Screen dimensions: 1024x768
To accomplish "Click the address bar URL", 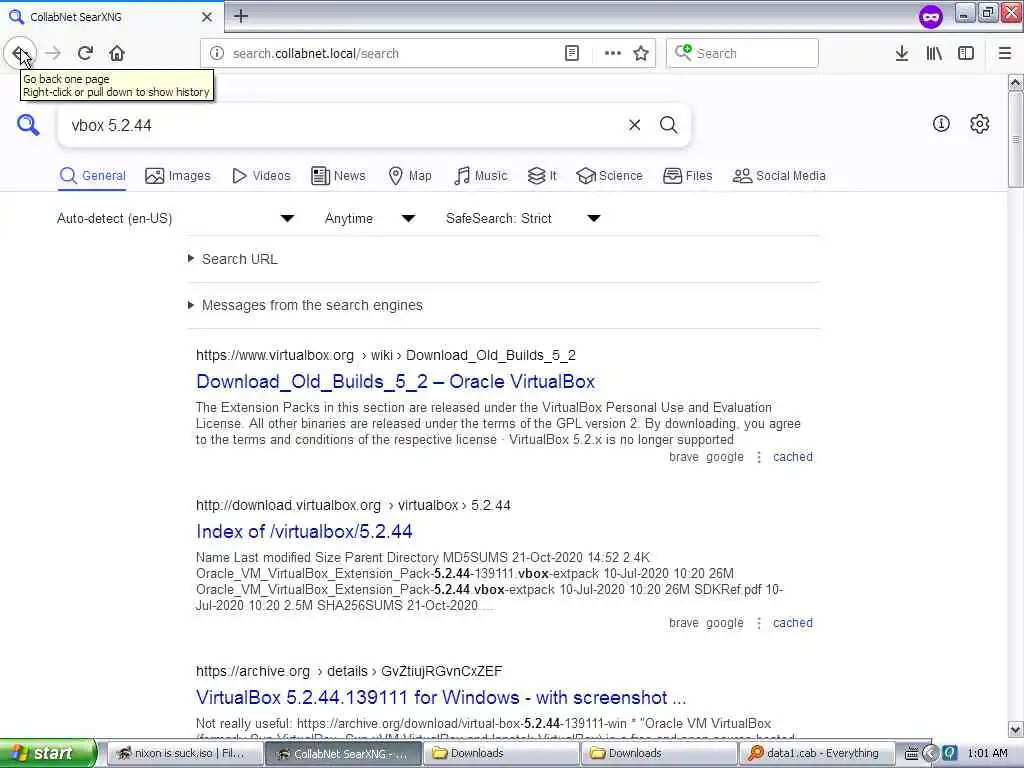I will pos(315,54).
